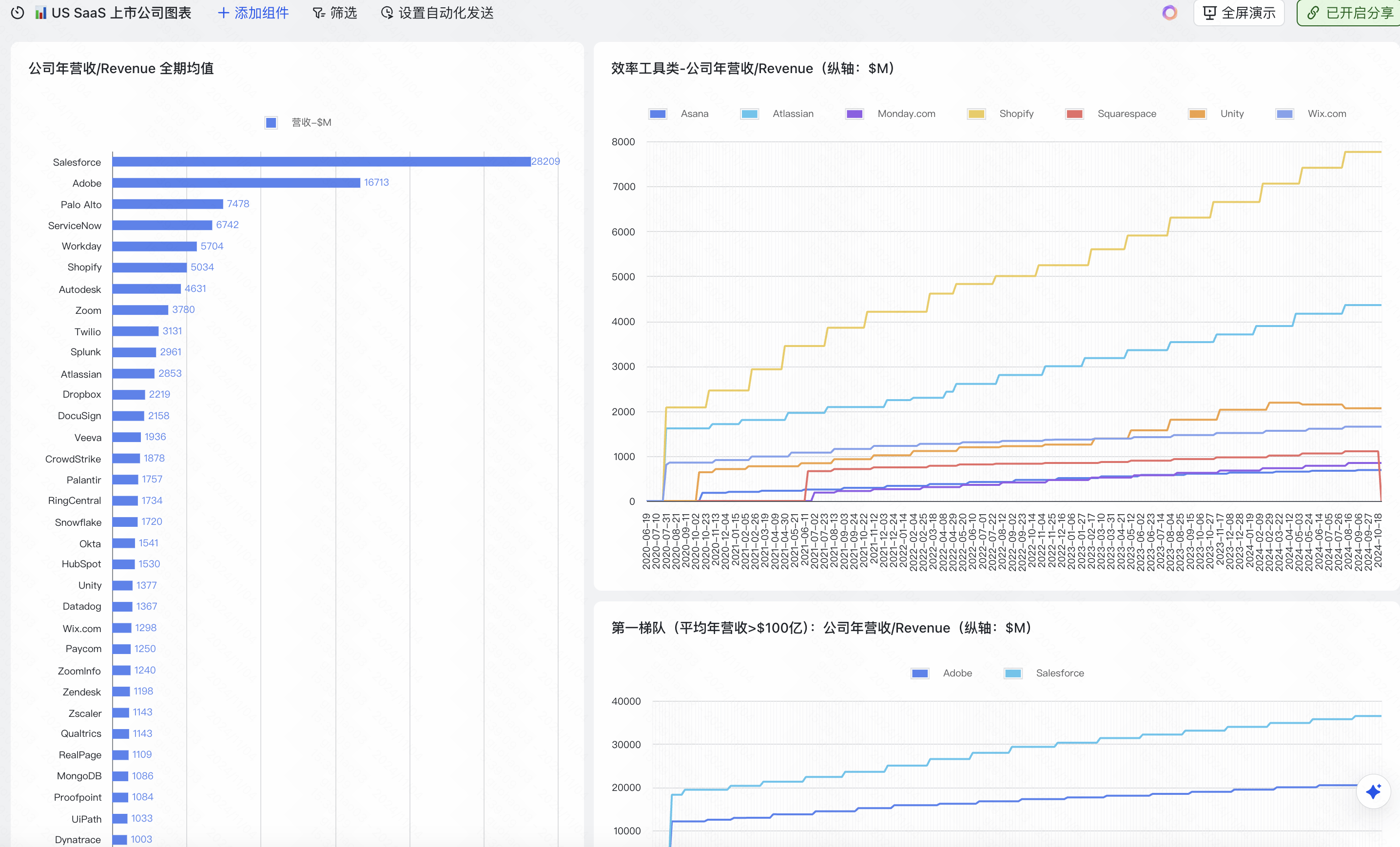Open the floating AI sparkle button
1400x847 pixels.
[x=1373, y=791]
